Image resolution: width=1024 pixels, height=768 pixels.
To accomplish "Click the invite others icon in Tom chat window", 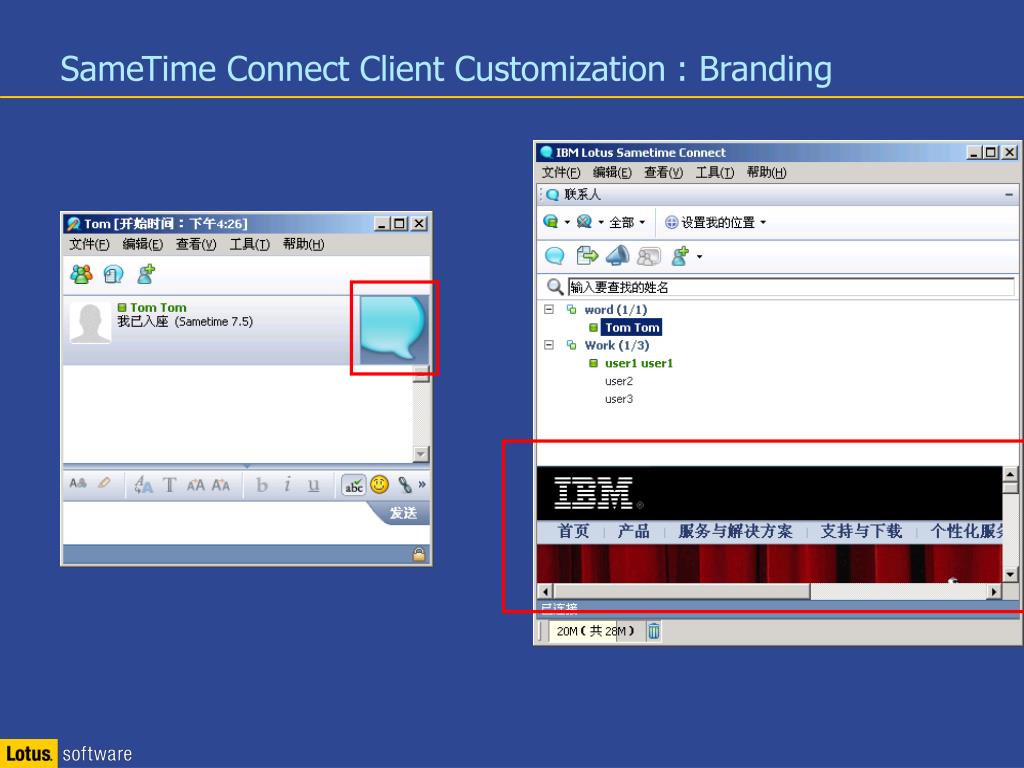I will [82, 274].
